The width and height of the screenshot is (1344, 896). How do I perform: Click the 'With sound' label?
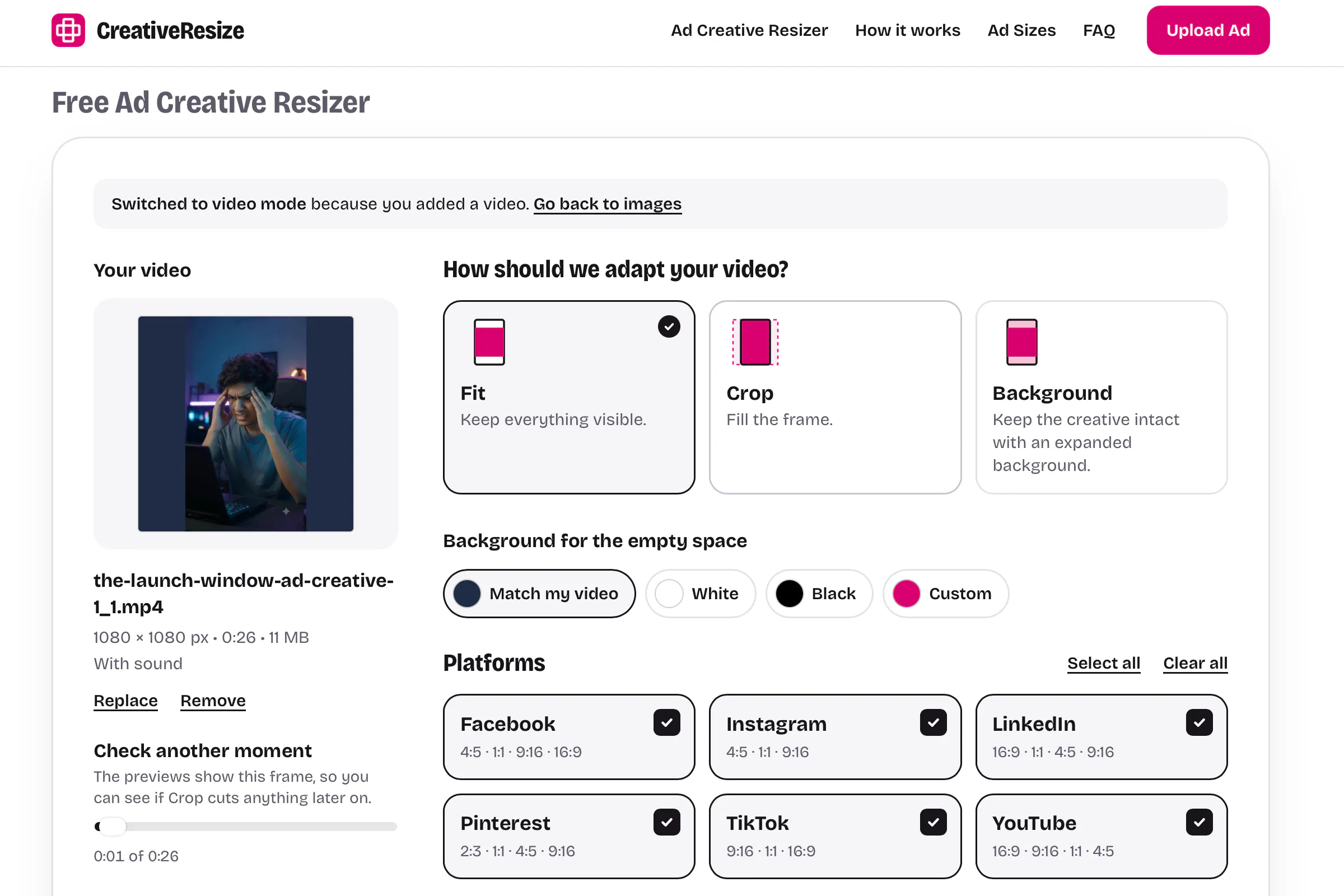coord(138,664)
